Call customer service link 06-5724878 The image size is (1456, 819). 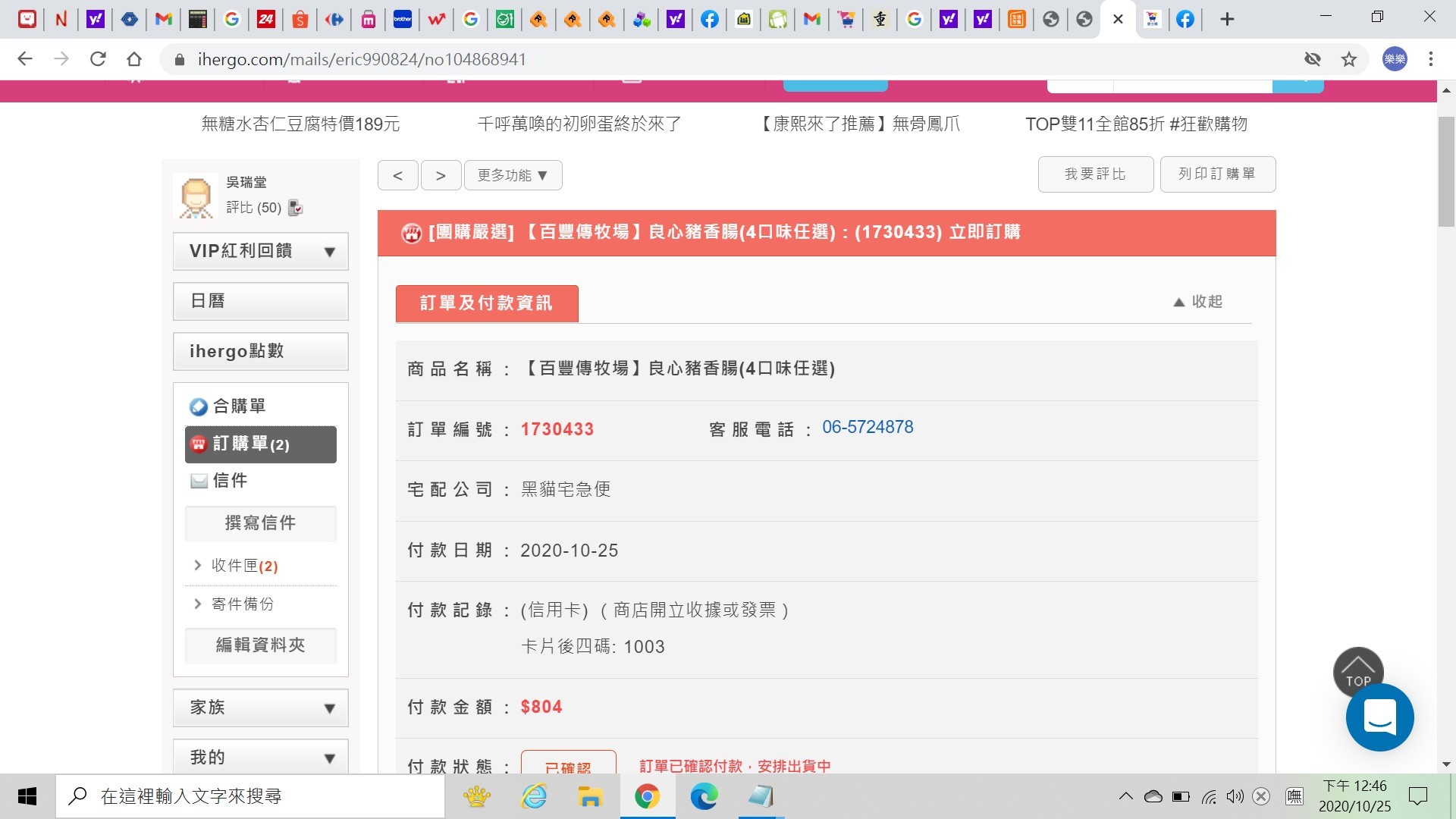click(x=868, y=428)
